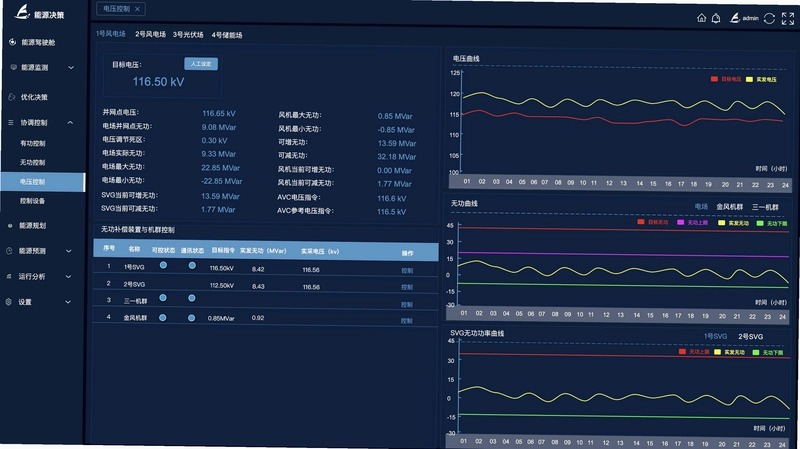Toggle 可控状态 indicator for 金风机群
Screen dimensions: 800x449
[162, 317]
